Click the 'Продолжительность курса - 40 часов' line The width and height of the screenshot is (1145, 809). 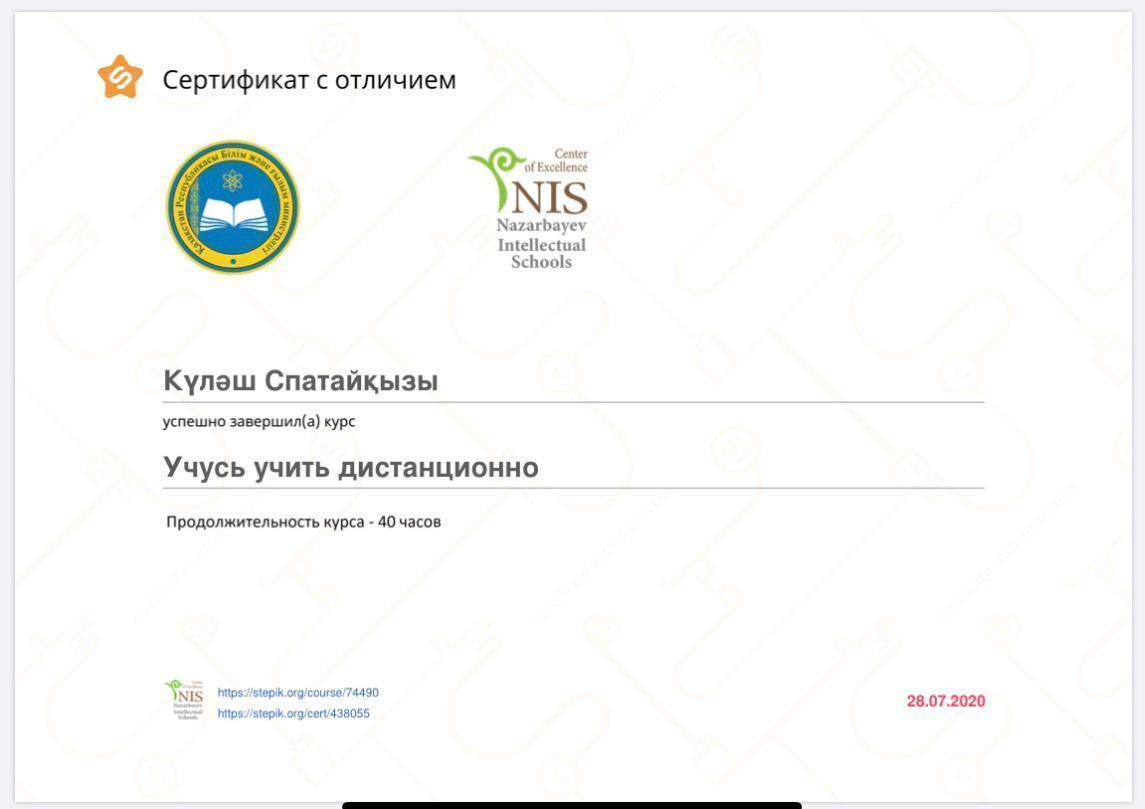pyautogui.click(x=303, y=522)
